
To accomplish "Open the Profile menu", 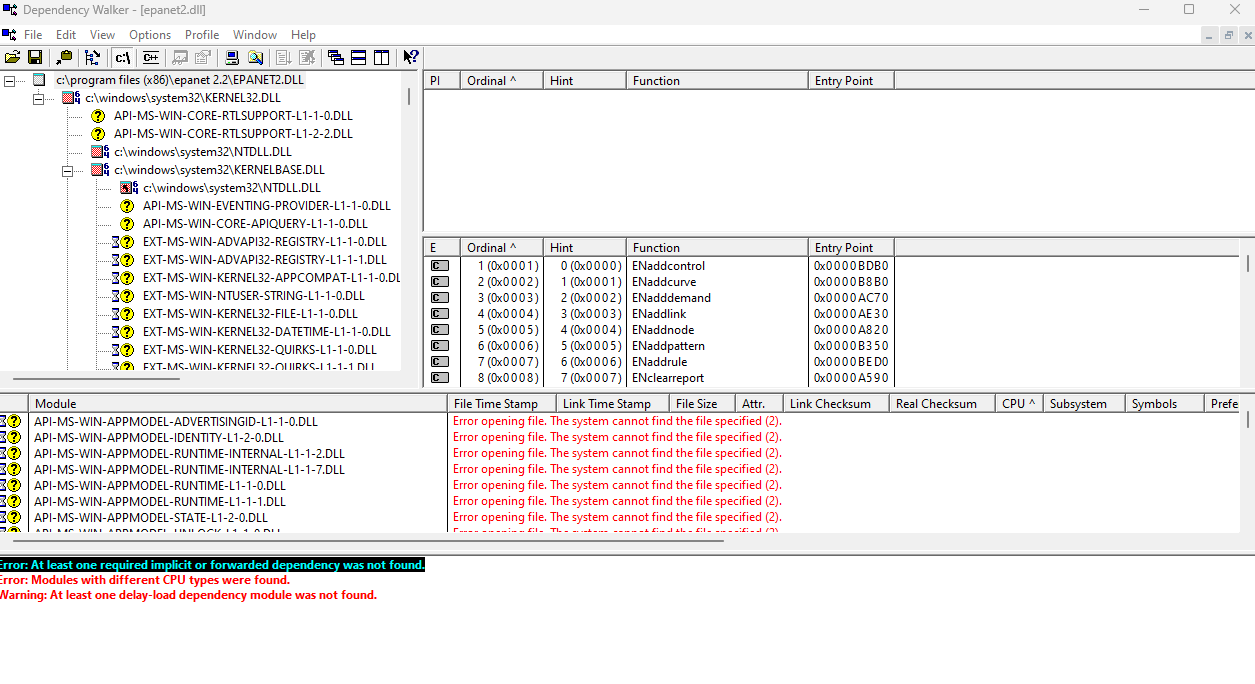I will click(x=202, y=34).
